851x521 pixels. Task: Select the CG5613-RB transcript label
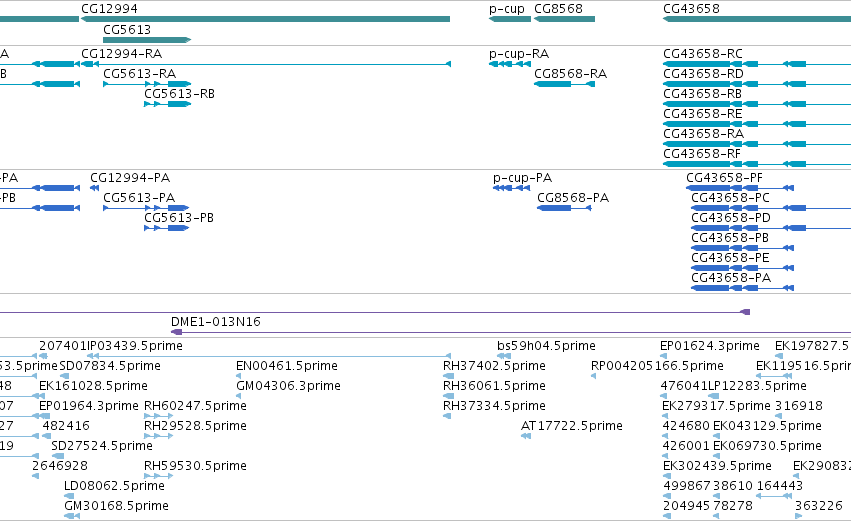[179, 94]
